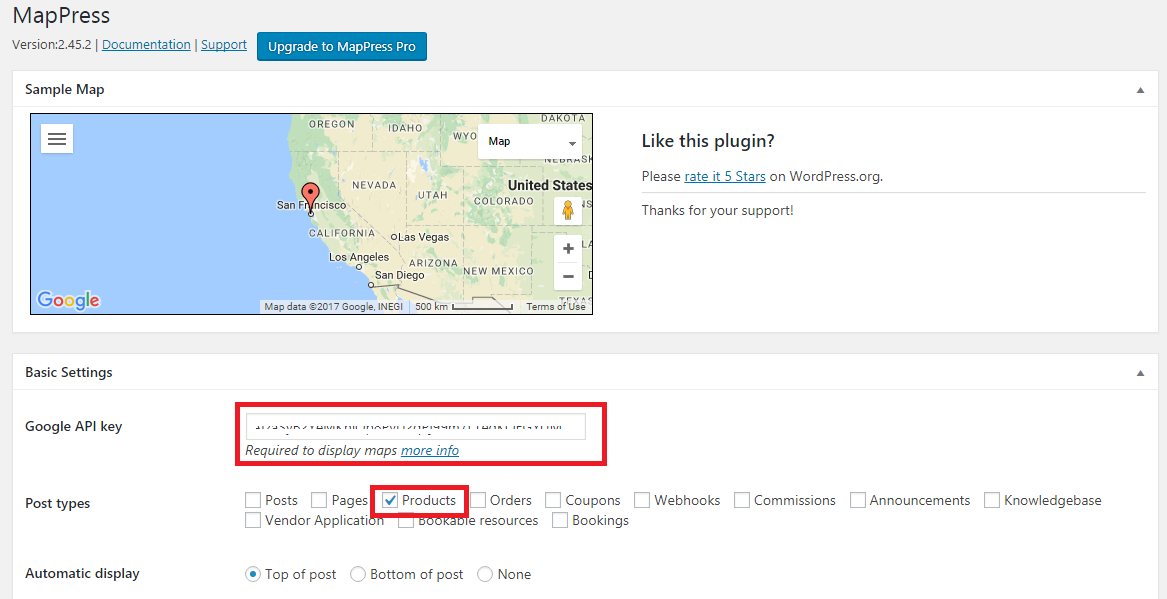Screen dimensions: 1167x599
Task: Click the San Diego label on map
Action: click(x=400, y=275)
